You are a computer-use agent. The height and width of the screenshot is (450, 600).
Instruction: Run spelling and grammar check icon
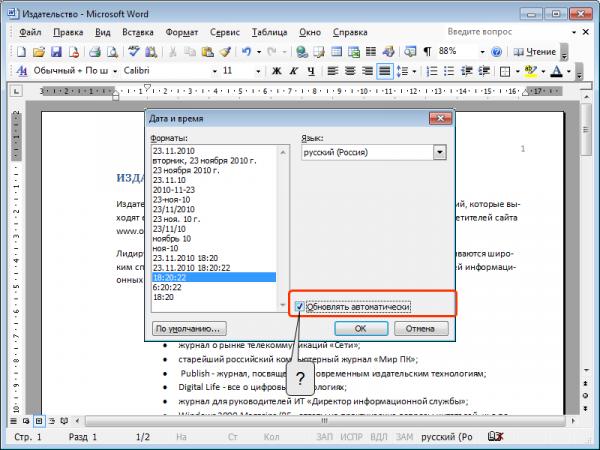134,52
